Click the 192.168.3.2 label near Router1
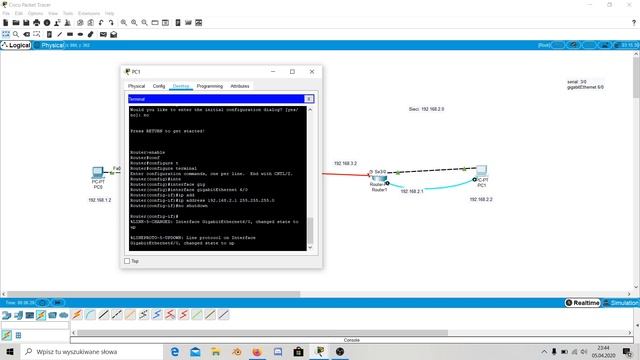 (345, 163)
